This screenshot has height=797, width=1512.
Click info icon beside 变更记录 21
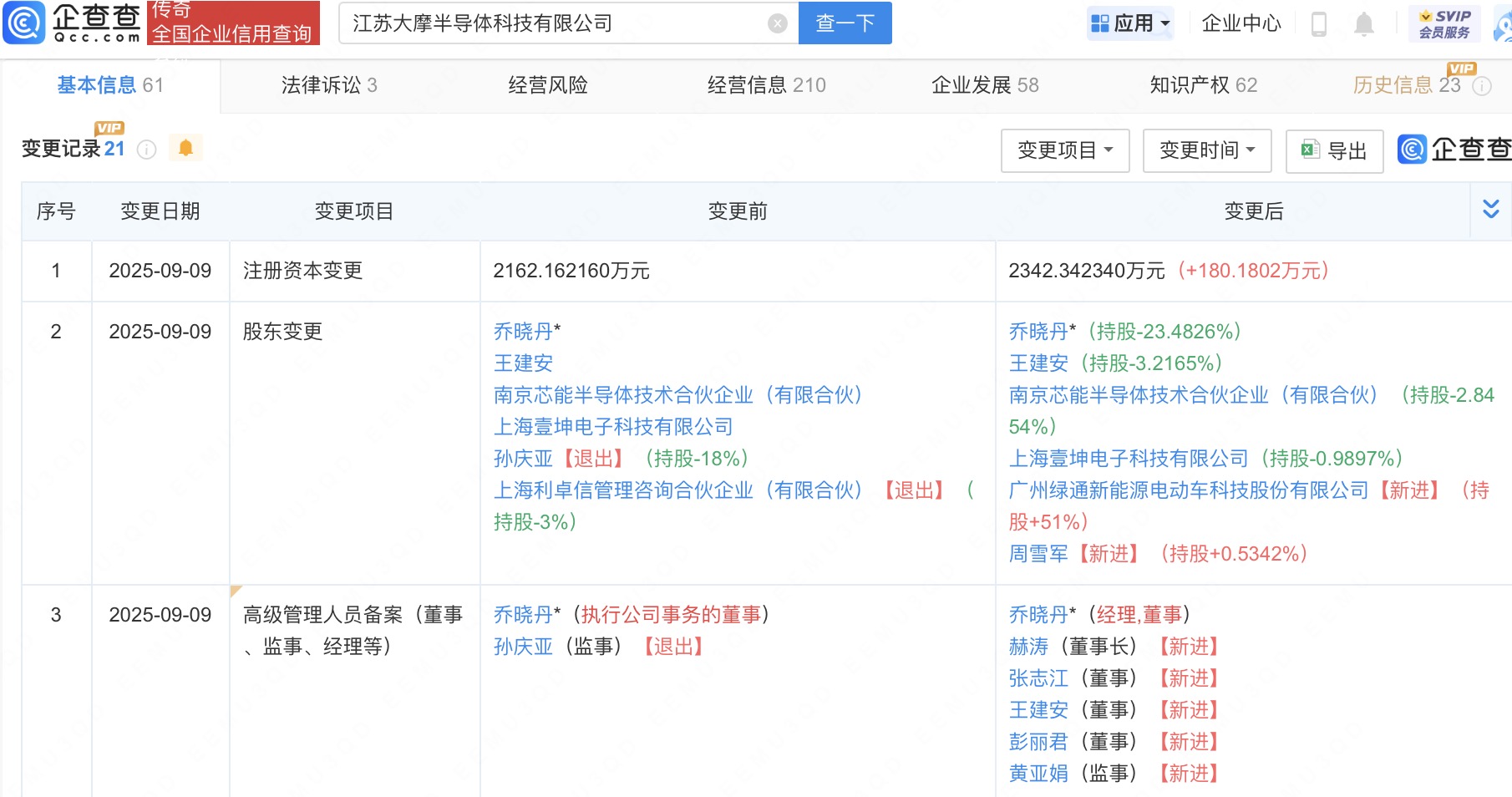tap(147, 150)
